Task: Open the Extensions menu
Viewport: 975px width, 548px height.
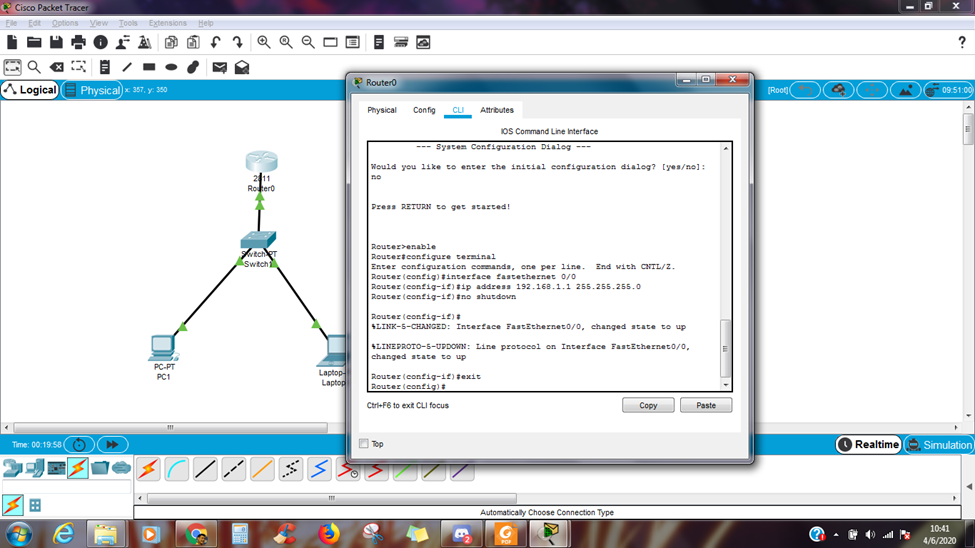Action: (167, 23)
